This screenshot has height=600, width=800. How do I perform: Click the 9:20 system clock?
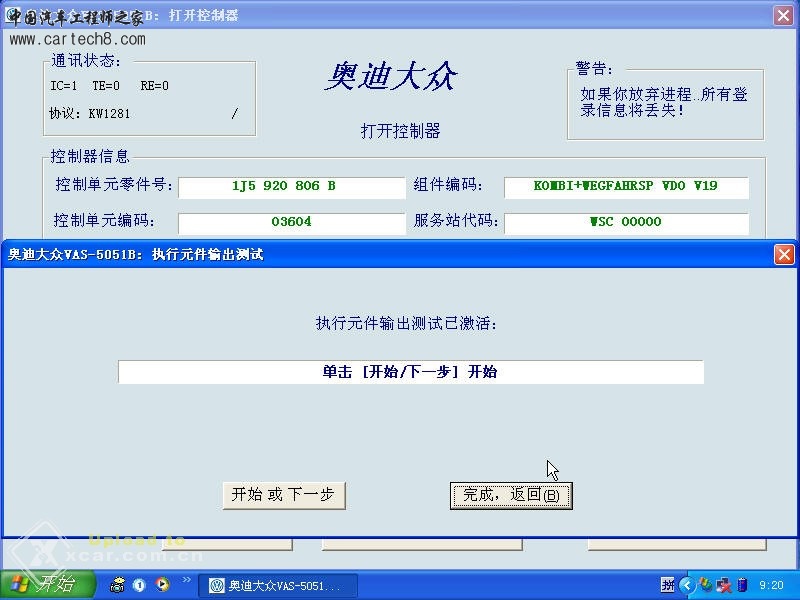coord(771,585)
